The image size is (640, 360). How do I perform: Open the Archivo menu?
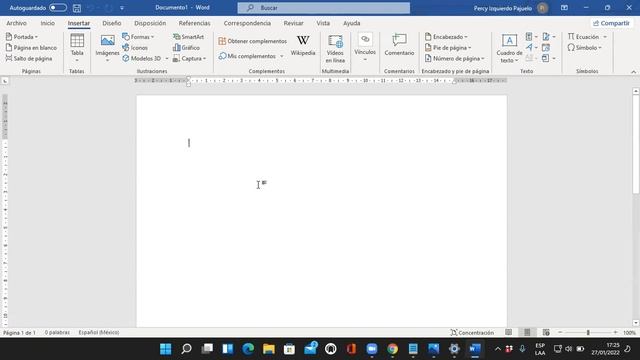coord(16,23)
